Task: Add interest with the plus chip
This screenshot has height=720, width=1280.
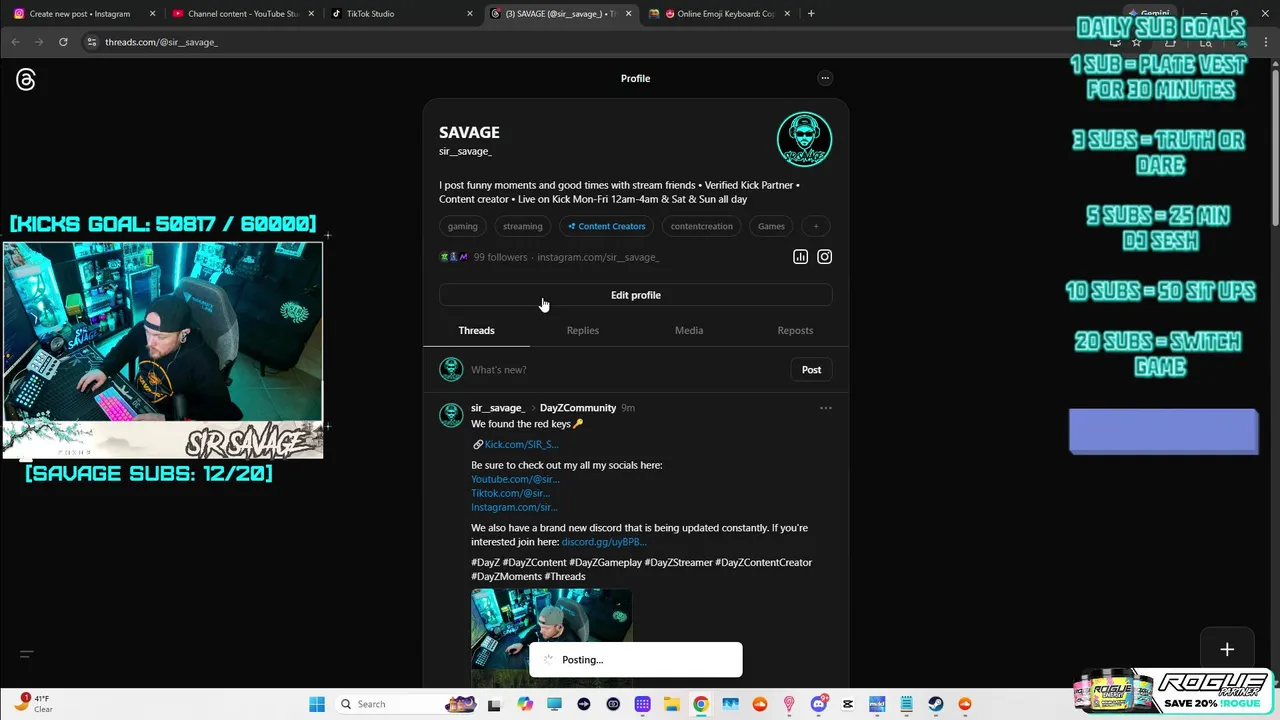Action: [x=816, y=227]
